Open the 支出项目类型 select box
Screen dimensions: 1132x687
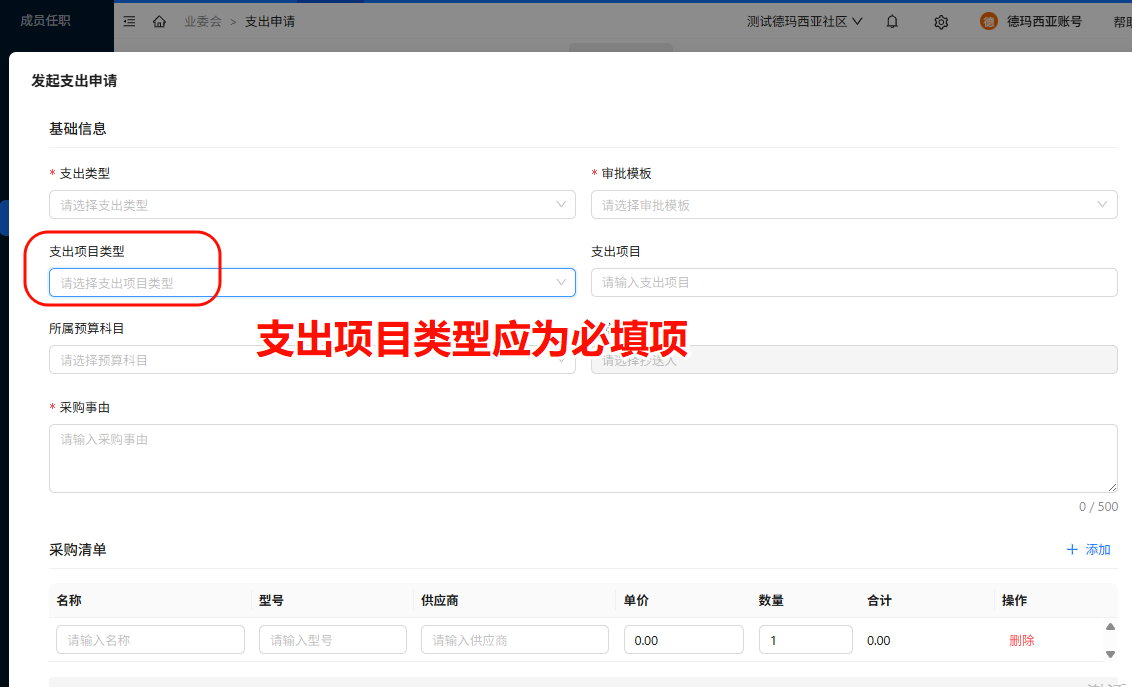(x=312, y=283)
